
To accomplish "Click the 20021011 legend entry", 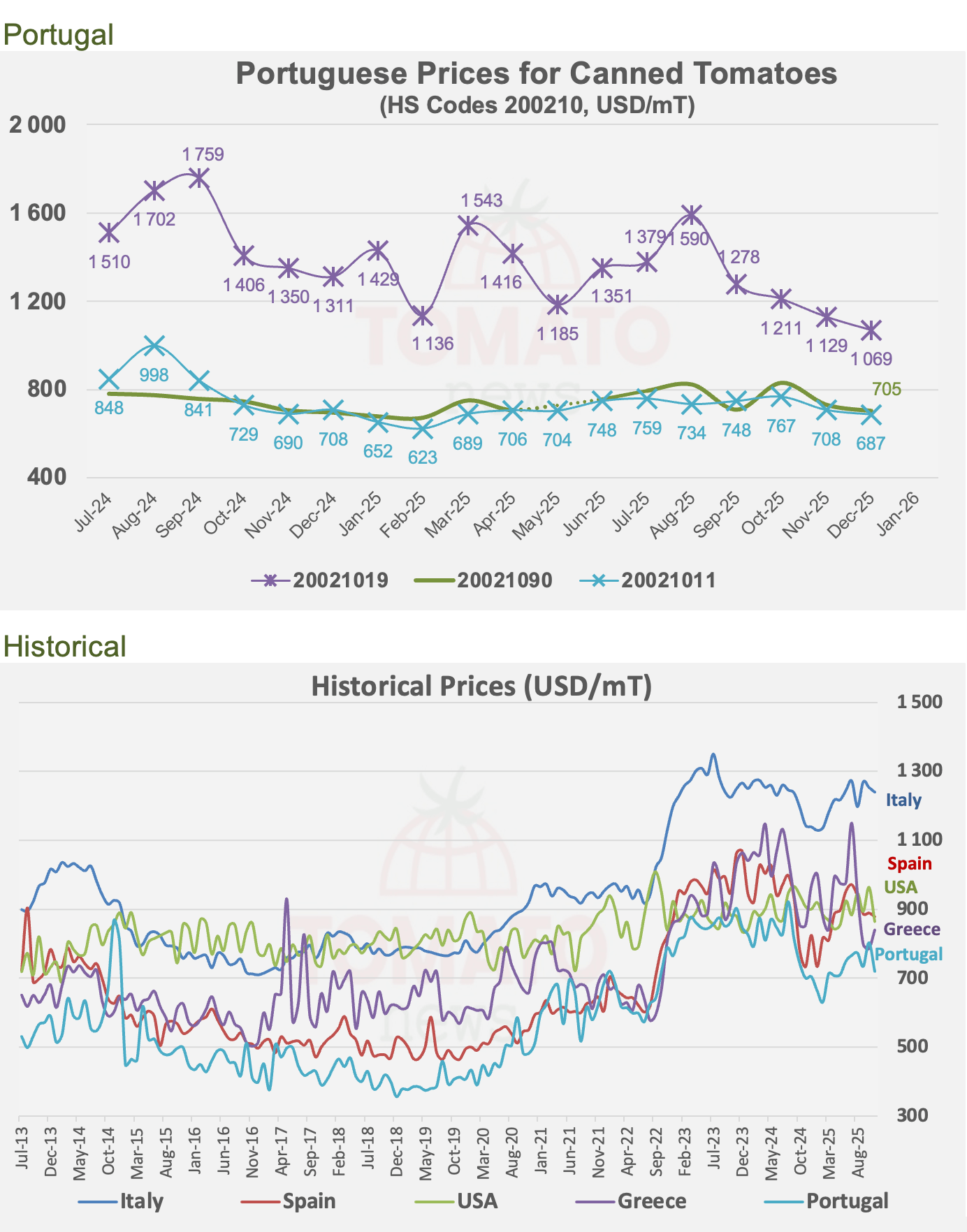I will pyautogui.click(x=648, y=580).
